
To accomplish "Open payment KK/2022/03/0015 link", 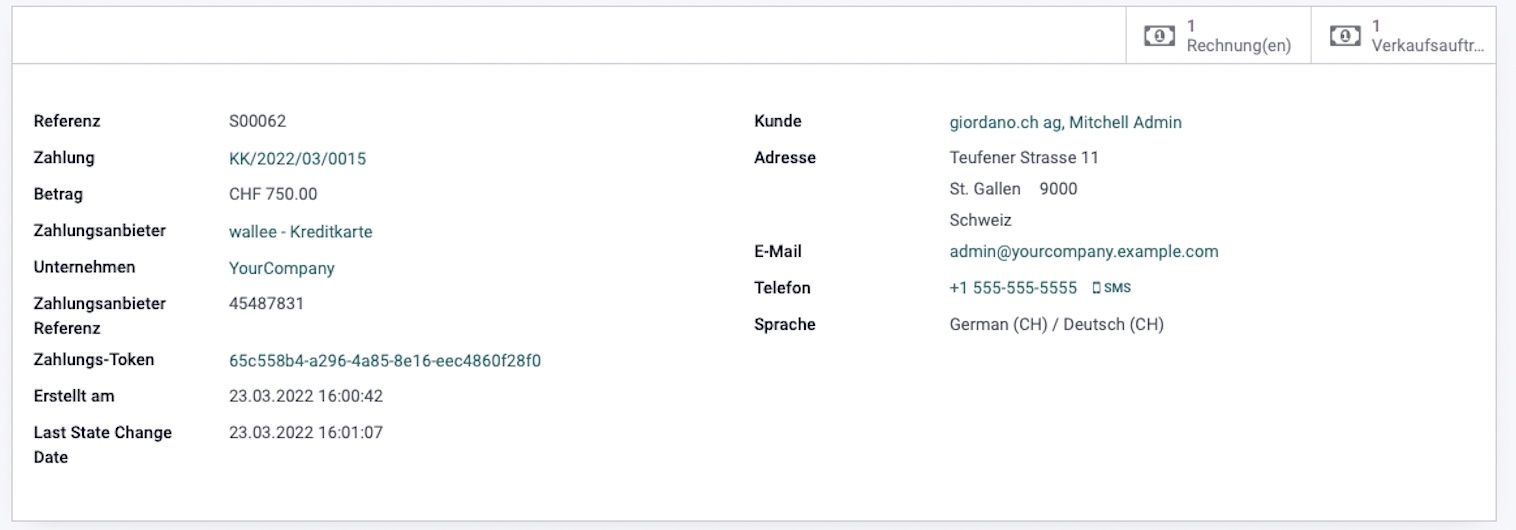I will coord(297,158).
